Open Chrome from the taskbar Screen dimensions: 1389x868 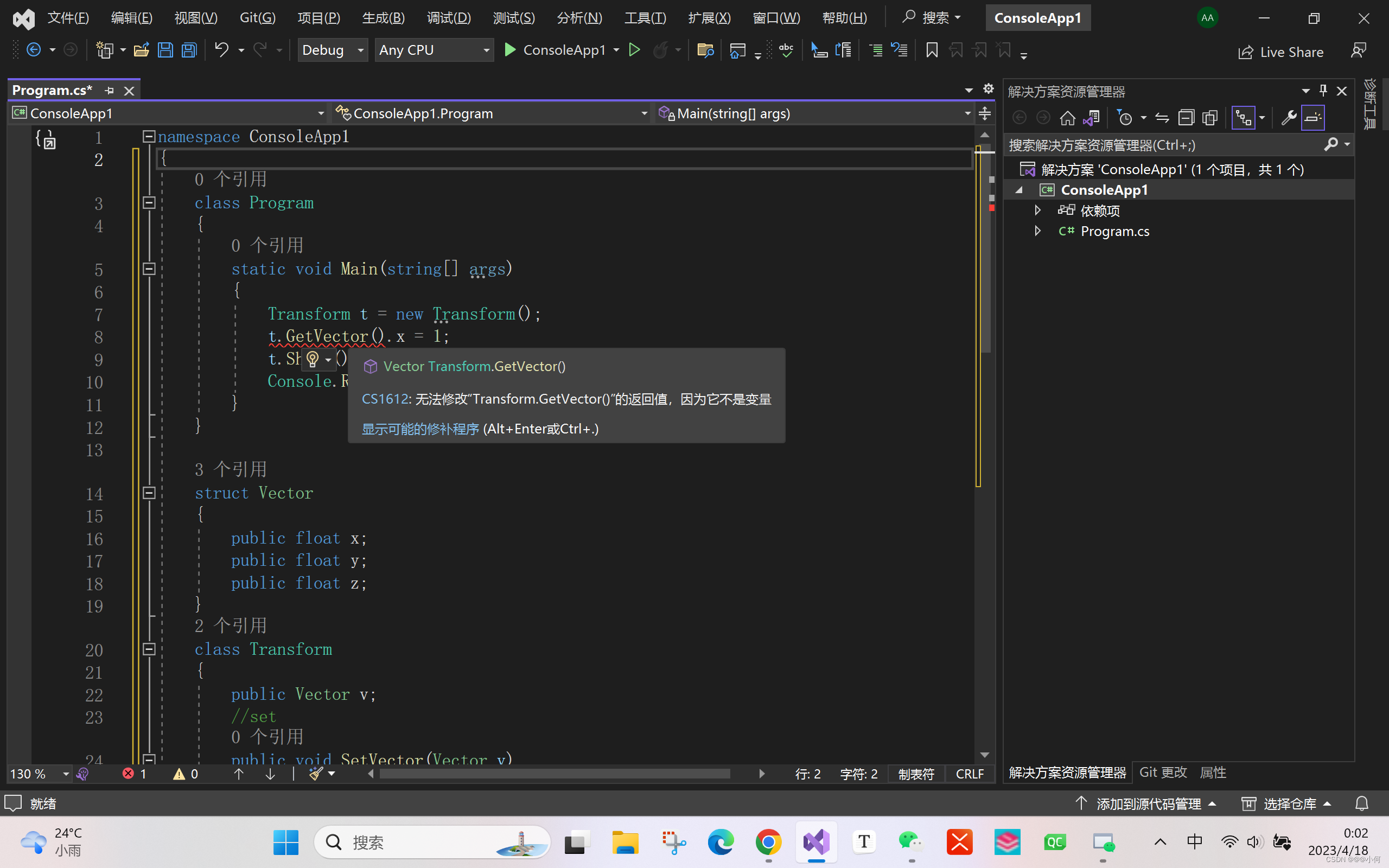point(768,842)
